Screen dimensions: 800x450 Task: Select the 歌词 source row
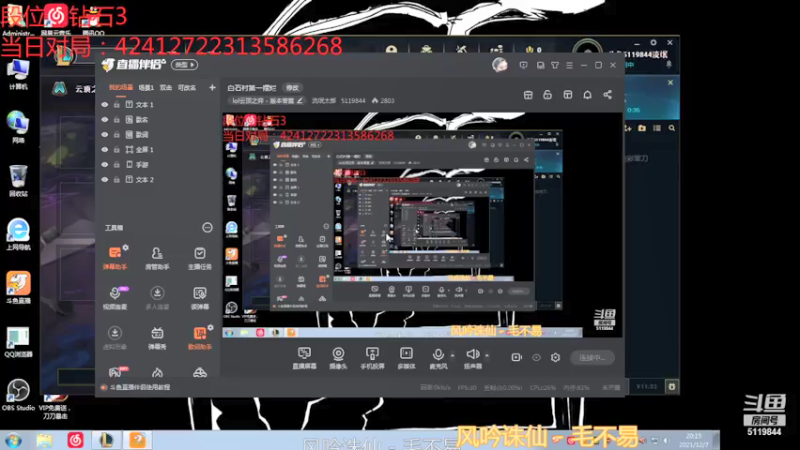(158, 135)
